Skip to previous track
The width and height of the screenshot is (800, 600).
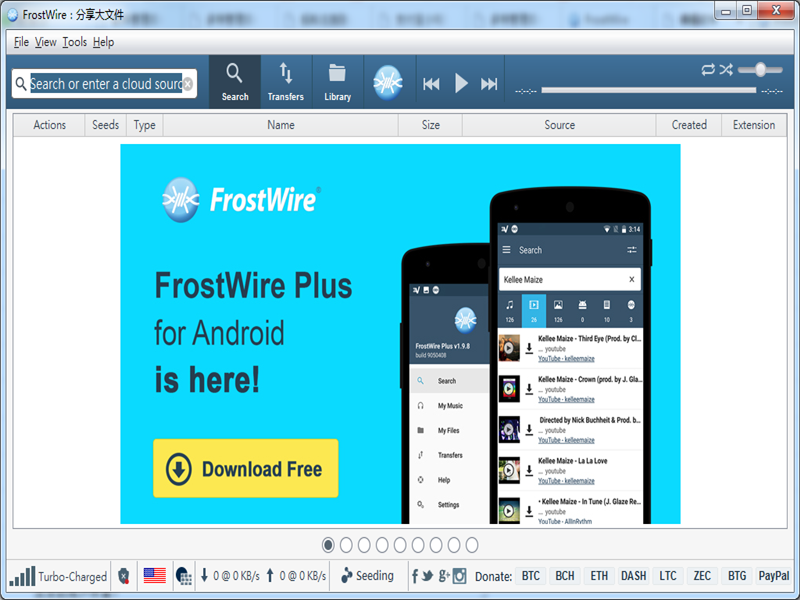pos(431,84)
